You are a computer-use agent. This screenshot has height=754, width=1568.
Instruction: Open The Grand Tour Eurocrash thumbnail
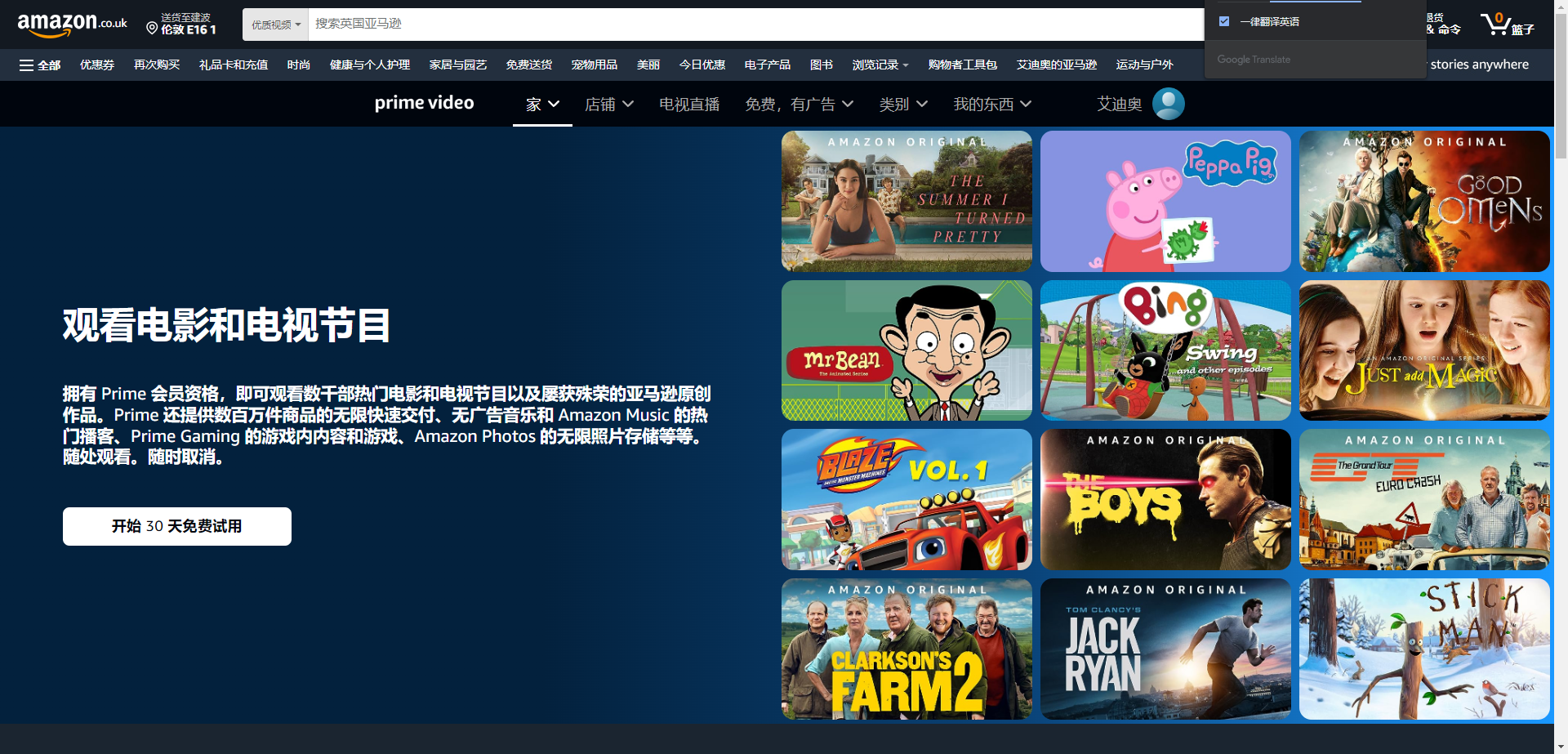pos(1424,500)
